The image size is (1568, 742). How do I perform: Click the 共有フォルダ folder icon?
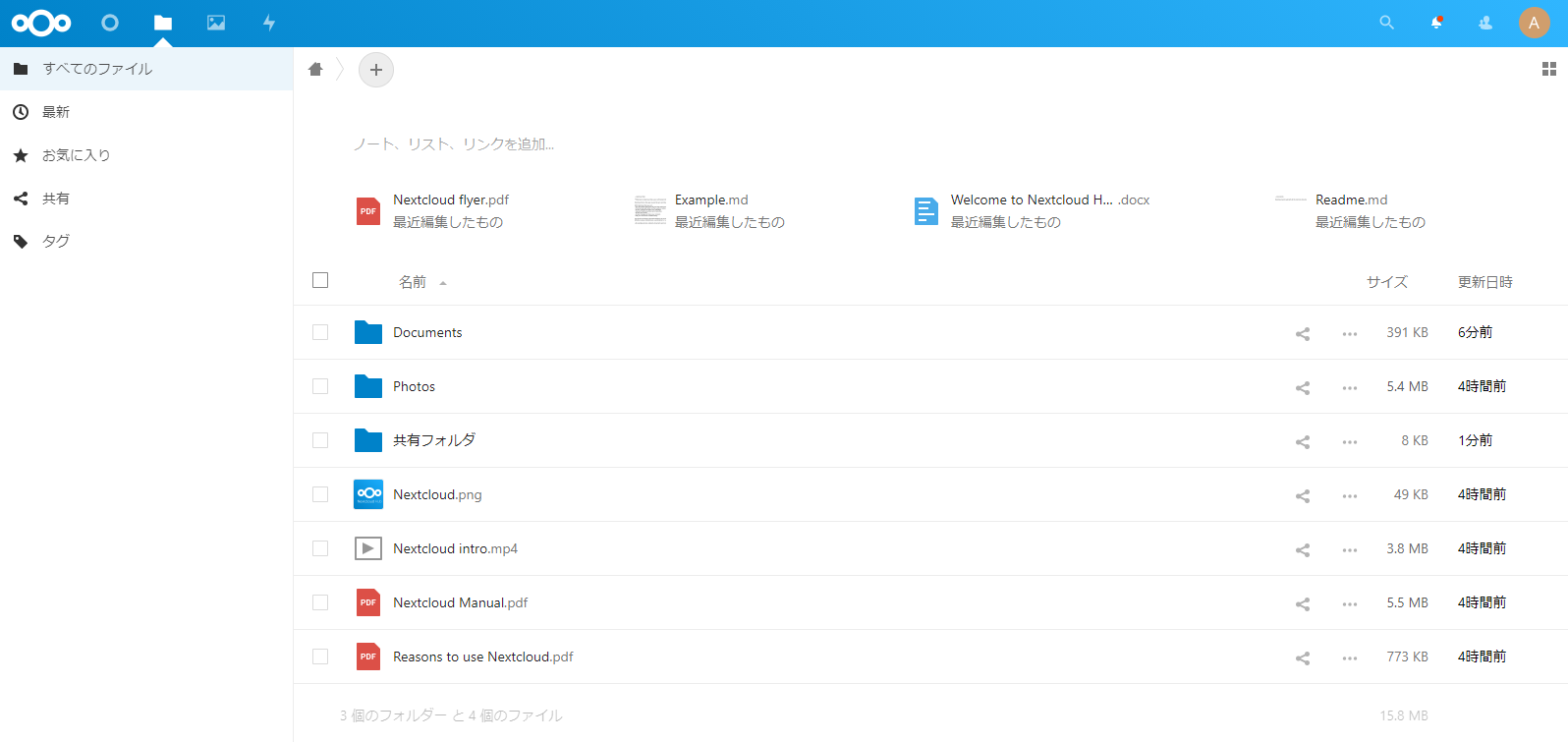click(368, 440)
